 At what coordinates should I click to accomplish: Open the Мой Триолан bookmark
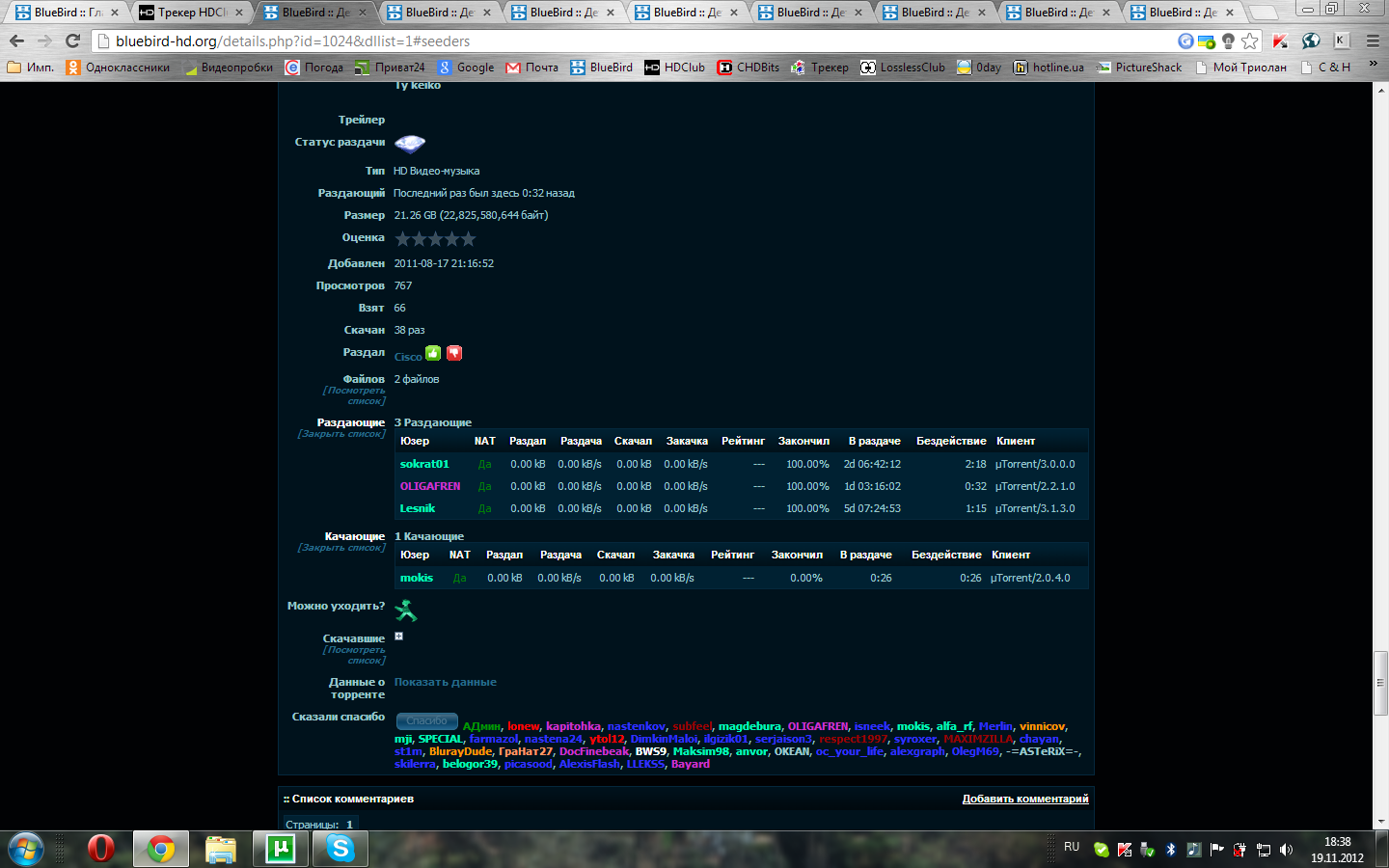coord(1240,68)
